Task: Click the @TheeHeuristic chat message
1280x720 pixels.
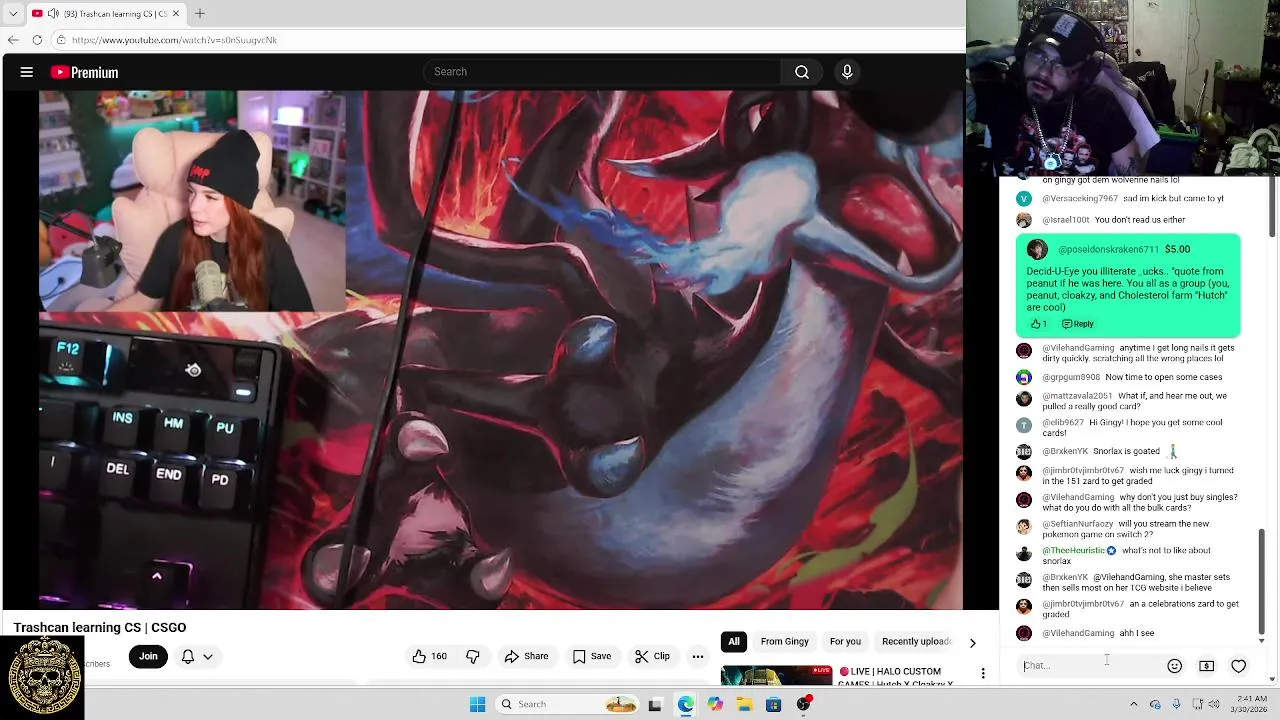Action: click(1128, 555)
